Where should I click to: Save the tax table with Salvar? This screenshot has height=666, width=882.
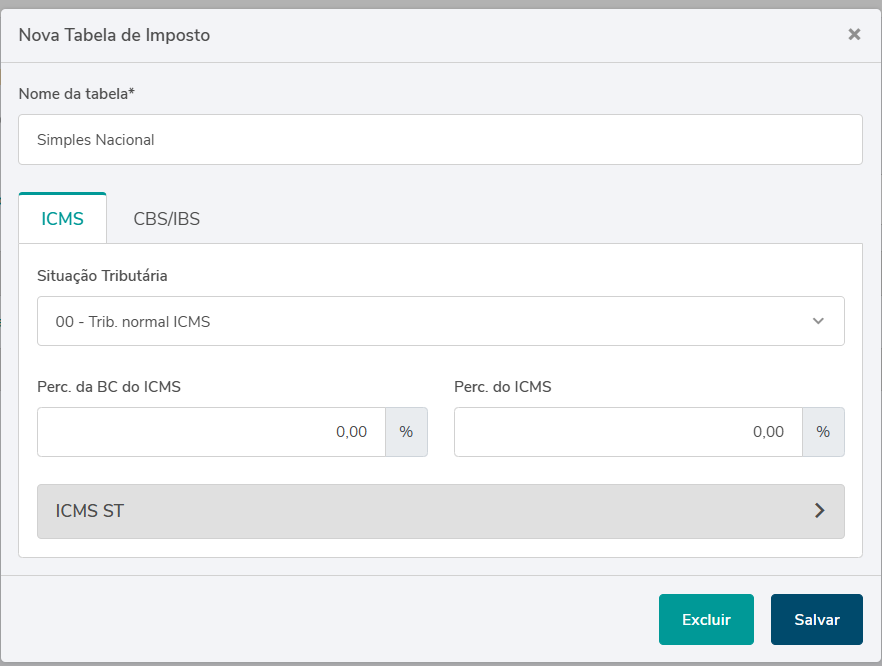[816, 620]
